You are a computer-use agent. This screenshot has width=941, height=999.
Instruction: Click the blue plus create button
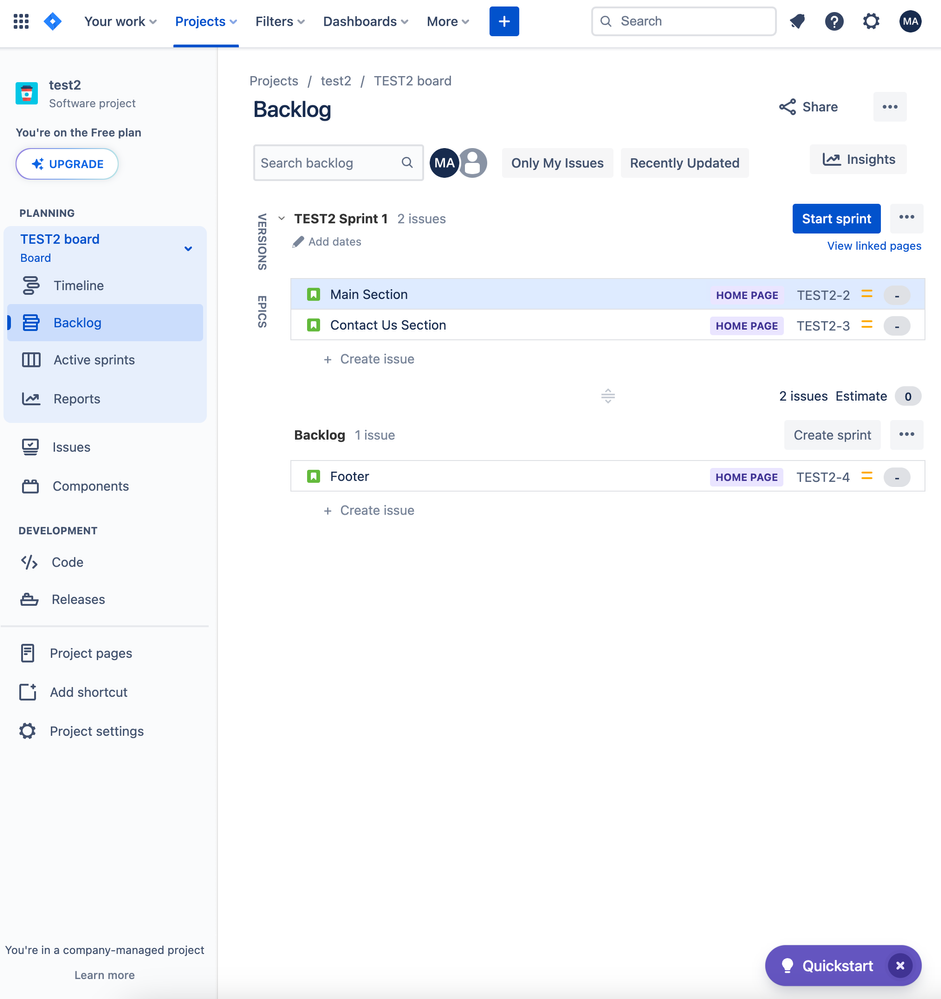[x=504, y=22]
